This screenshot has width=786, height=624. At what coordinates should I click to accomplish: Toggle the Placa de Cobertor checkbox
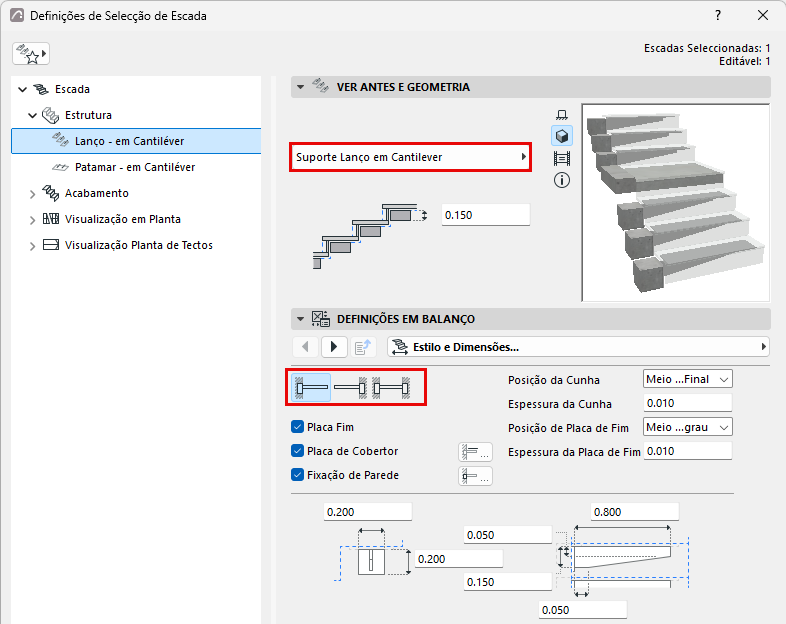click(297, 451)
